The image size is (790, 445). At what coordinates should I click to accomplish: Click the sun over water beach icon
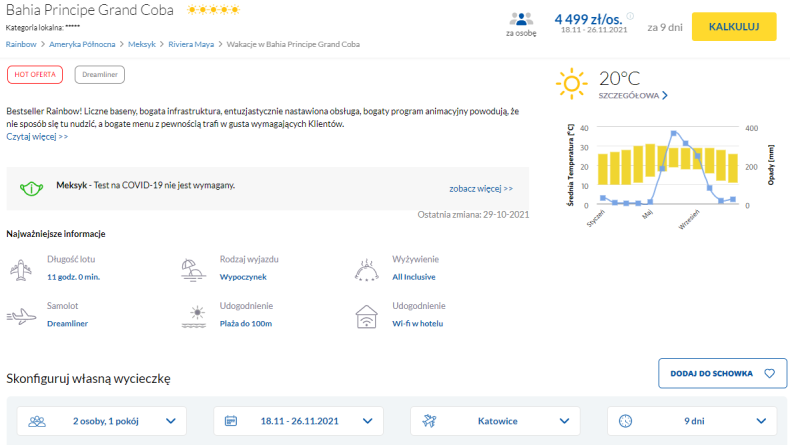(194, 316)
